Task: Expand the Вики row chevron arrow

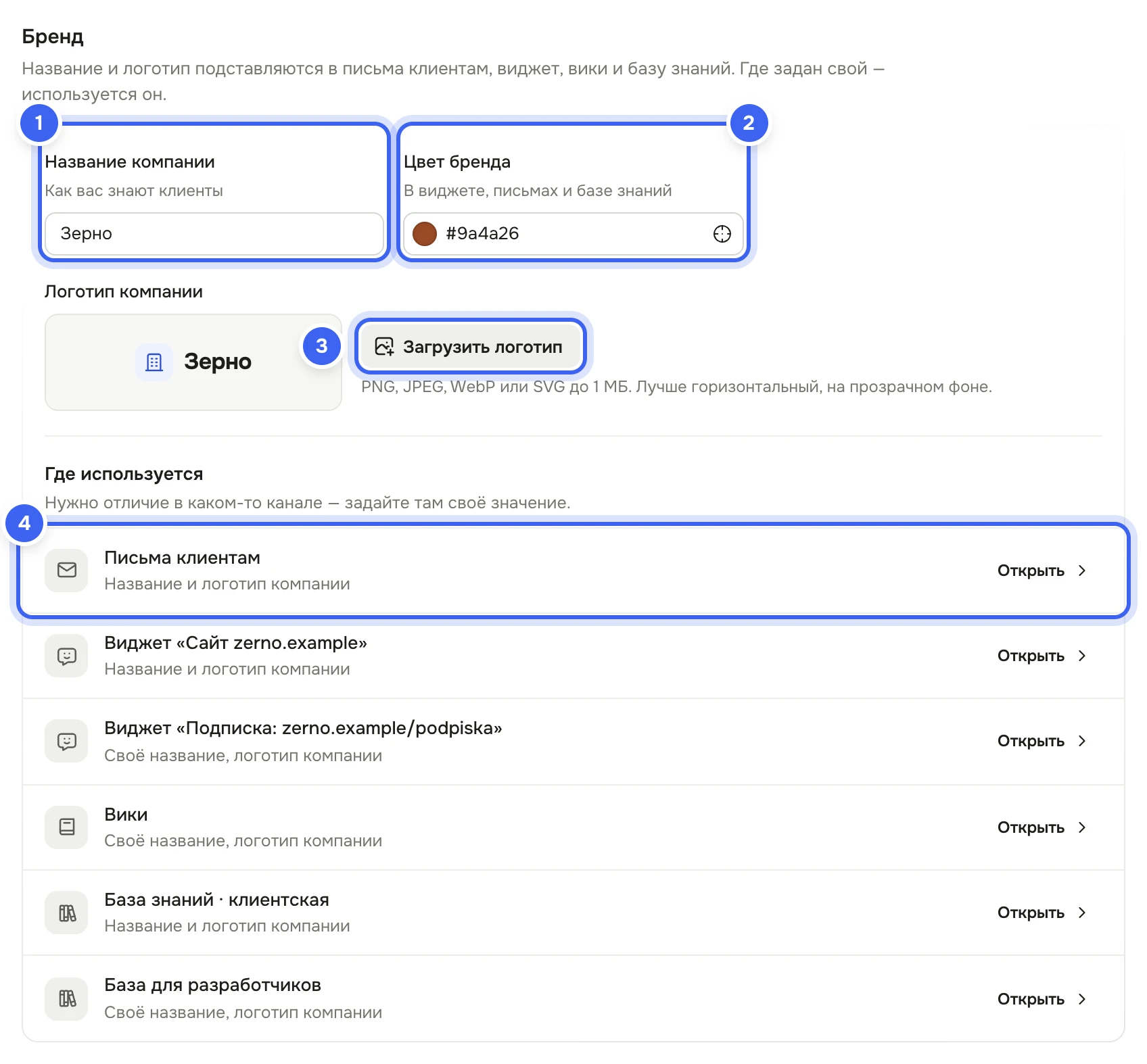Action: pyautogui.click(x=1082, y=827)
